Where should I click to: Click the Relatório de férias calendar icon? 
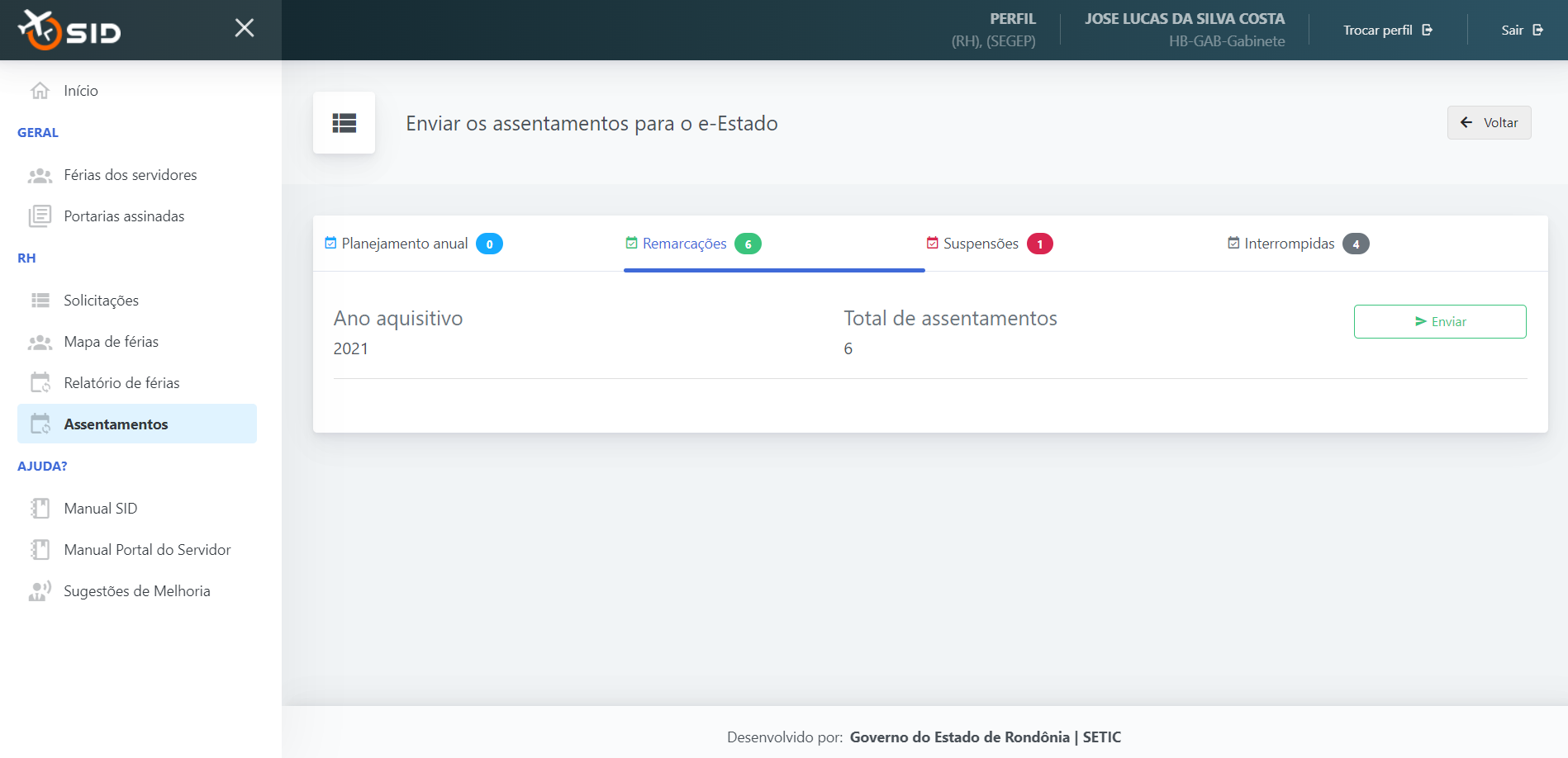[x=40, y=383]
